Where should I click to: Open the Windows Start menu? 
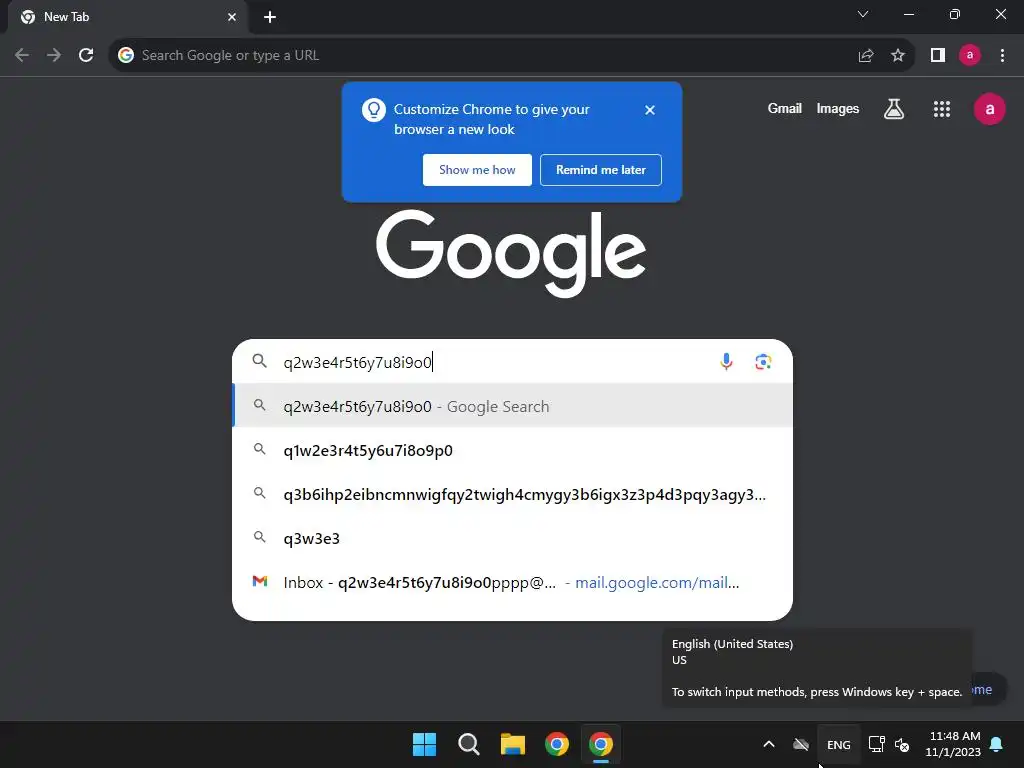click(x=424, y=744)
